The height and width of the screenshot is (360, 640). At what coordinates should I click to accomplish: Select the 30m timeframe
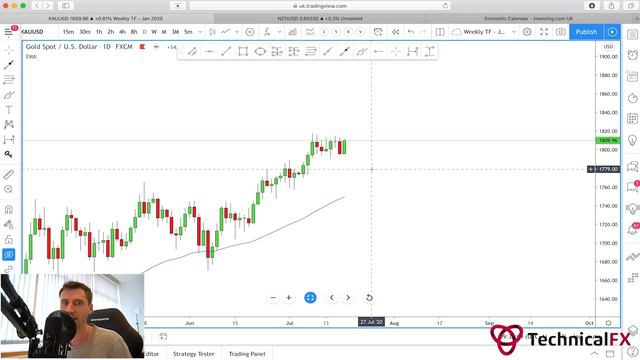85,32
